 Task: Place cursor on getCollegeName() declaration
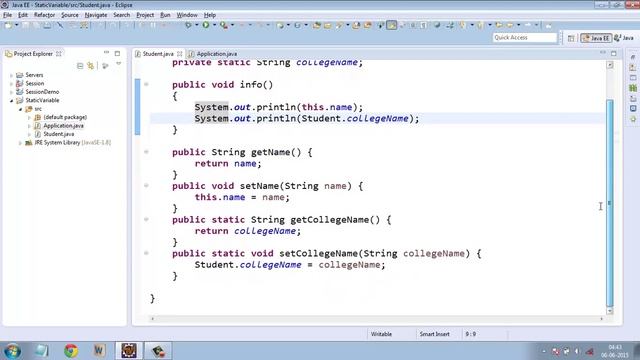click(x=282, y=220)
